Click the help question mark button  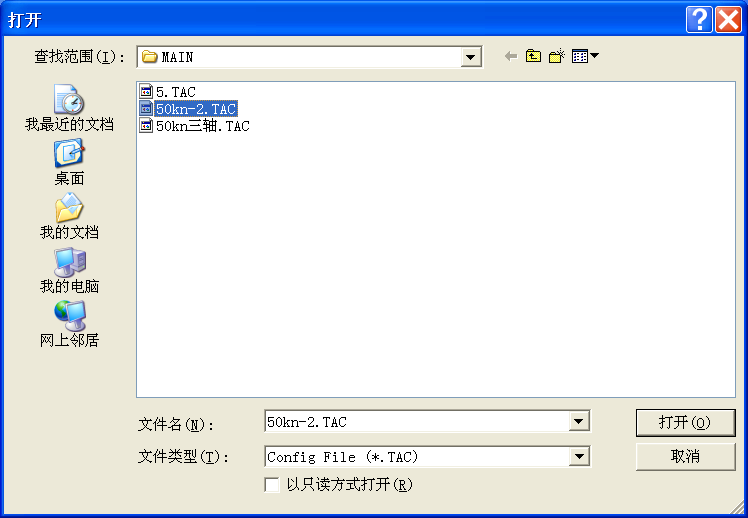(x=699, y=20)
